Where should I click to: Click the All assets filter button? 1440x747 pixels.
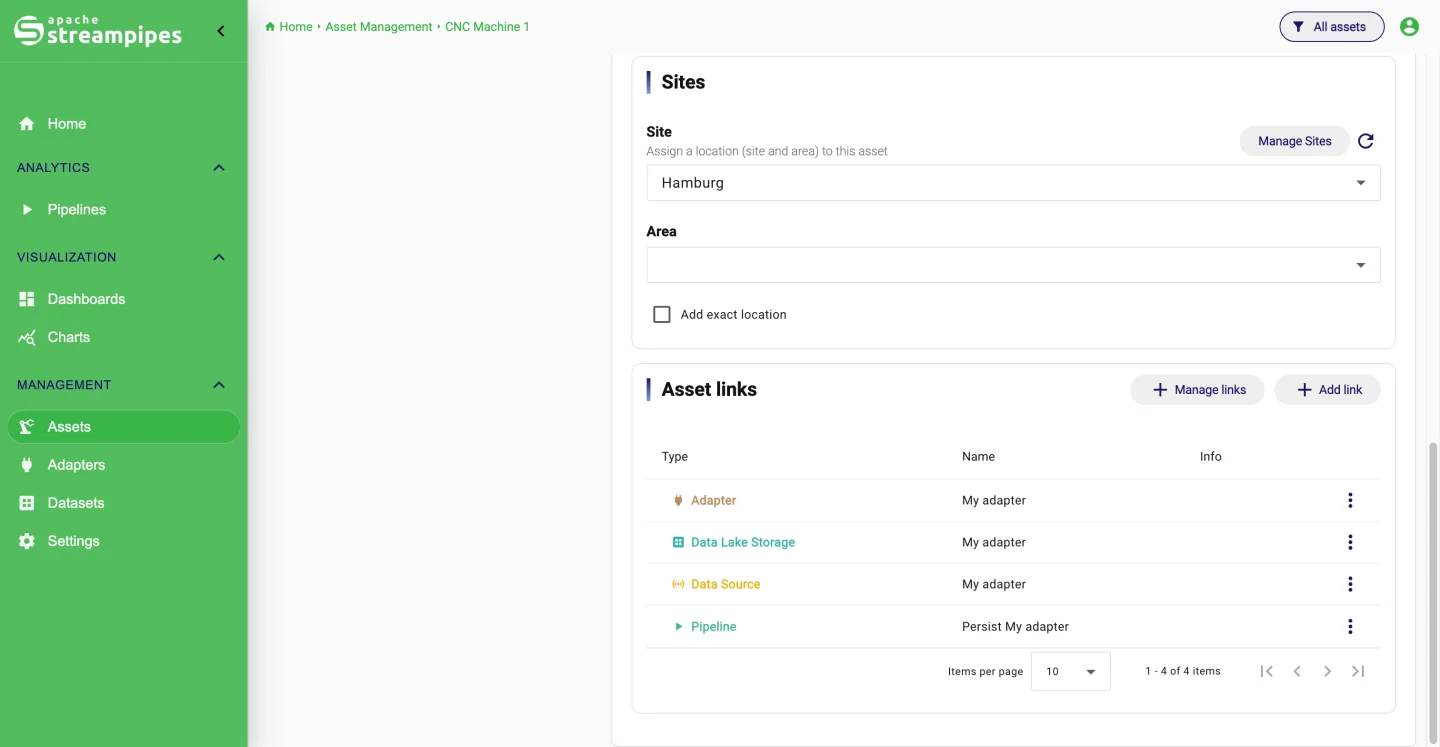pyautogui.click(x=1332, y=27)
